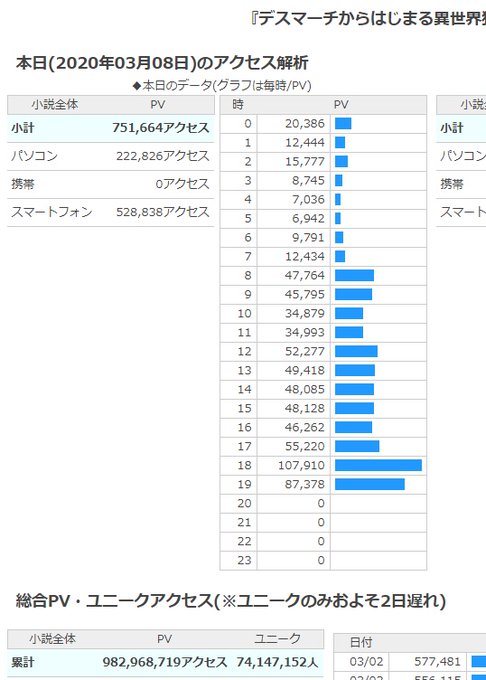Click the blue bar for hour 0
Viewport: 486px width, 680px height.
point(343,124)
